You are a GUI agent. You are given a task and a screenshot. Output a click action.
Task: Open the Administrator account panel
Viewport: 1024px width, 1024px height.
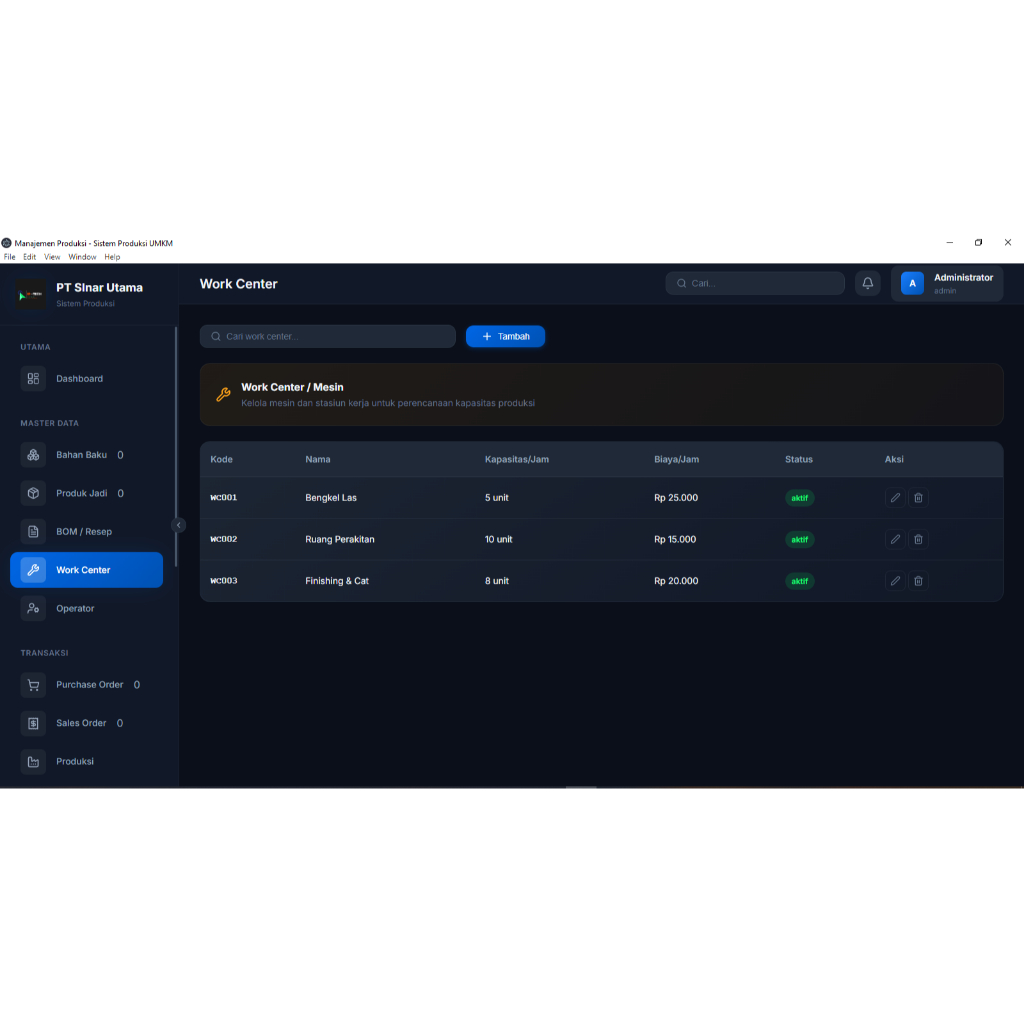[x=947, y=283]
